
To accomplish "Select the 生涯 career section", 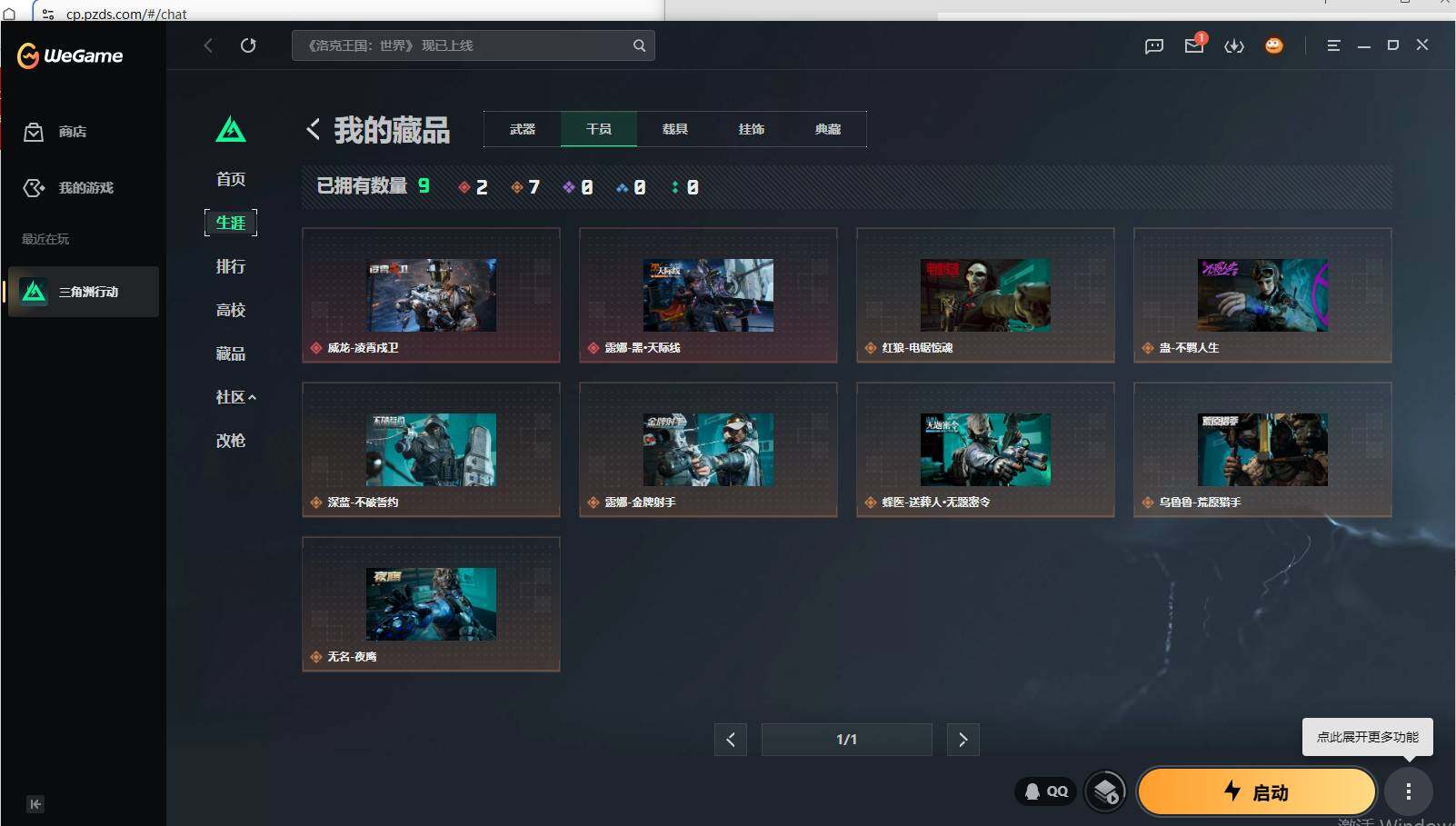I will (231, 223).
